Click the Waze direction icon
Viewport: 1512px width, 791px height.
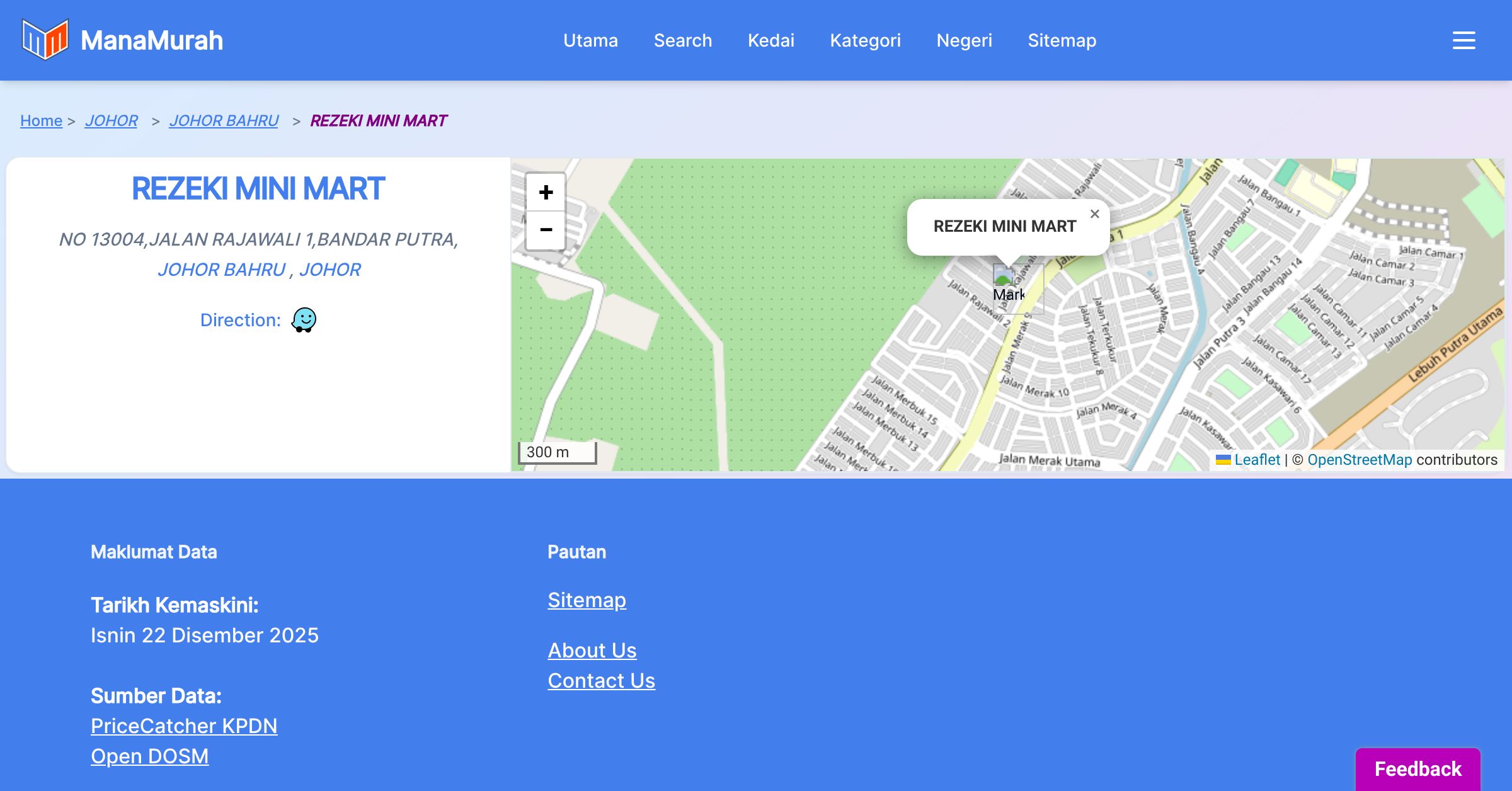(x=304, y=320)
